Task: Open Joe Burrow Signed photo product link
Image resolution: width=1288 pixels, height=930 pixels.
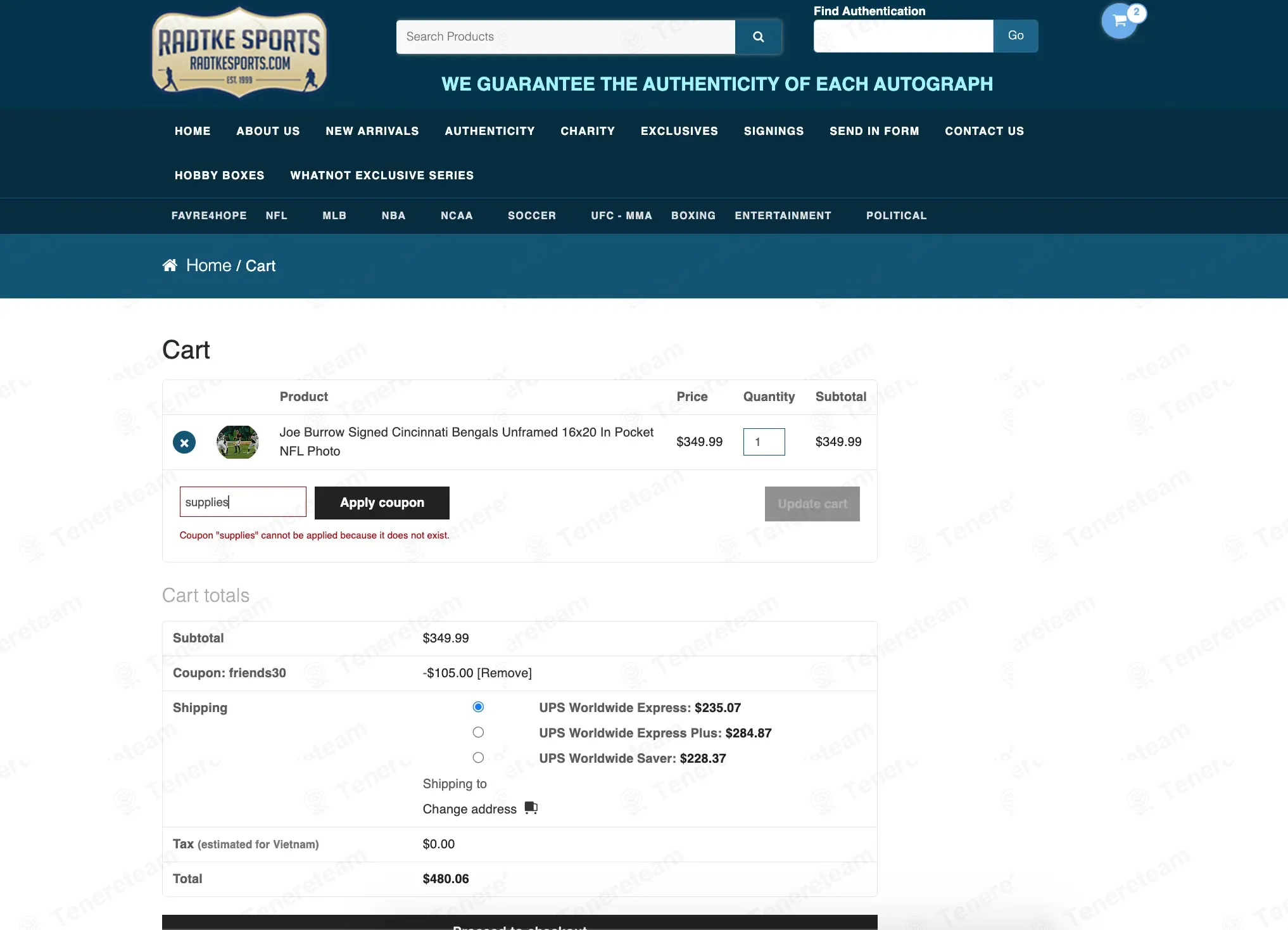Action: pos(467,442)
